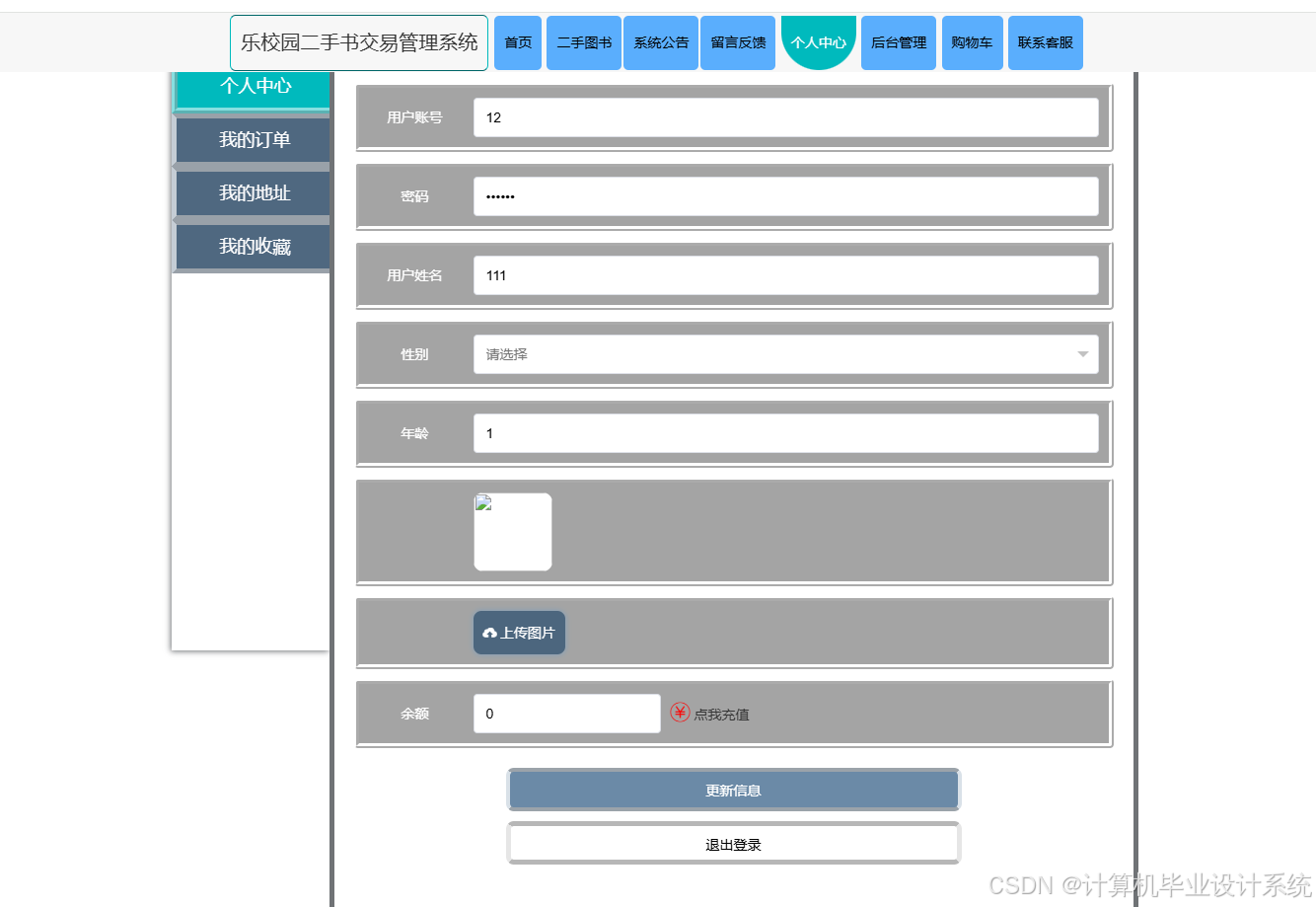
Task: Open the 二手图书 section
Action: [583, 42]
